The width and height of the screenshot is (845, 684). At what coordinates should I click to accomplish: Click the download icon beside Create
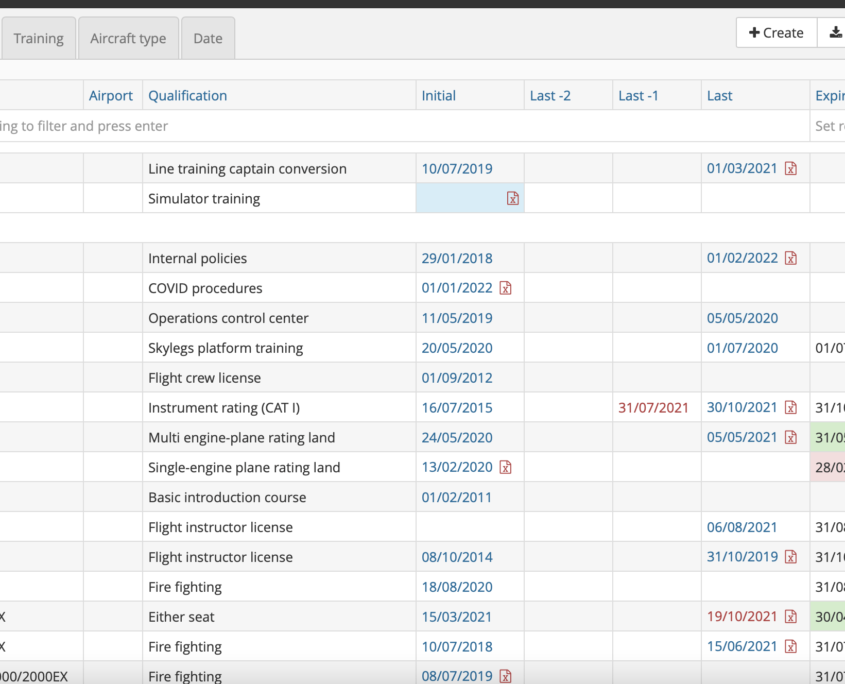tap(834, 33)
